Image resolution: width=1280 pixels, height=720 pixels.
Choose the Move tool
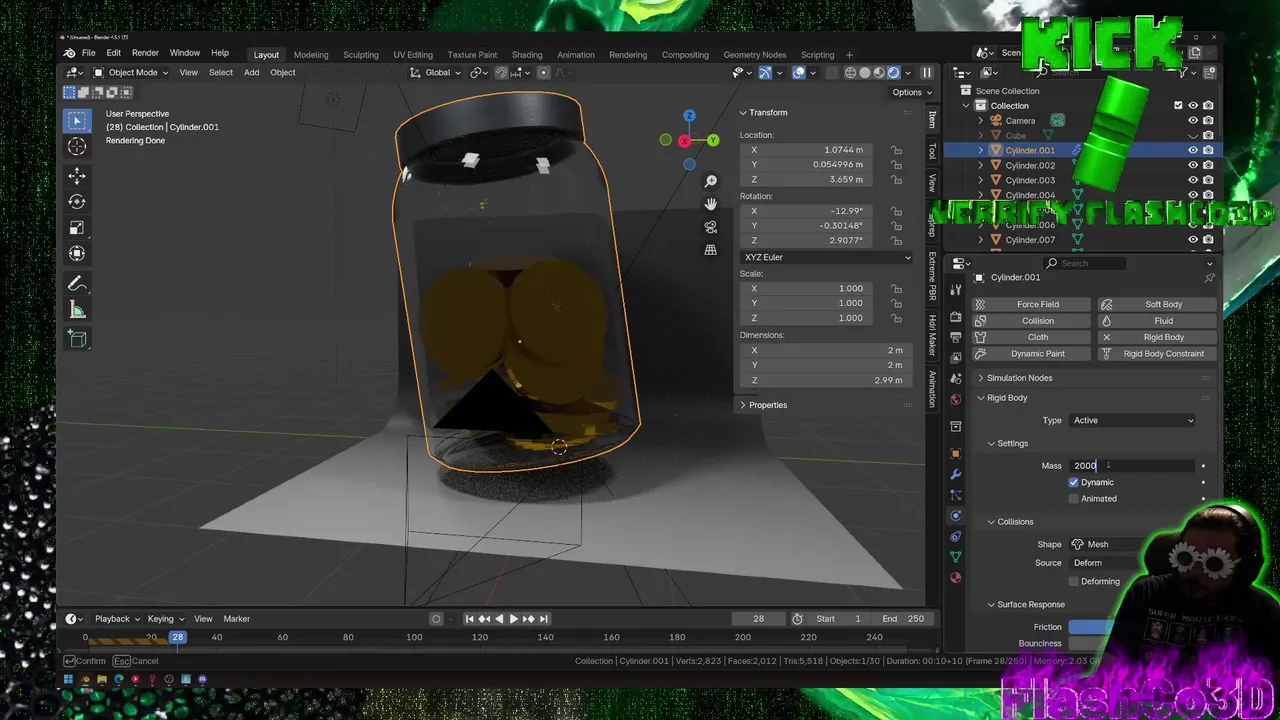click(77, 176)
